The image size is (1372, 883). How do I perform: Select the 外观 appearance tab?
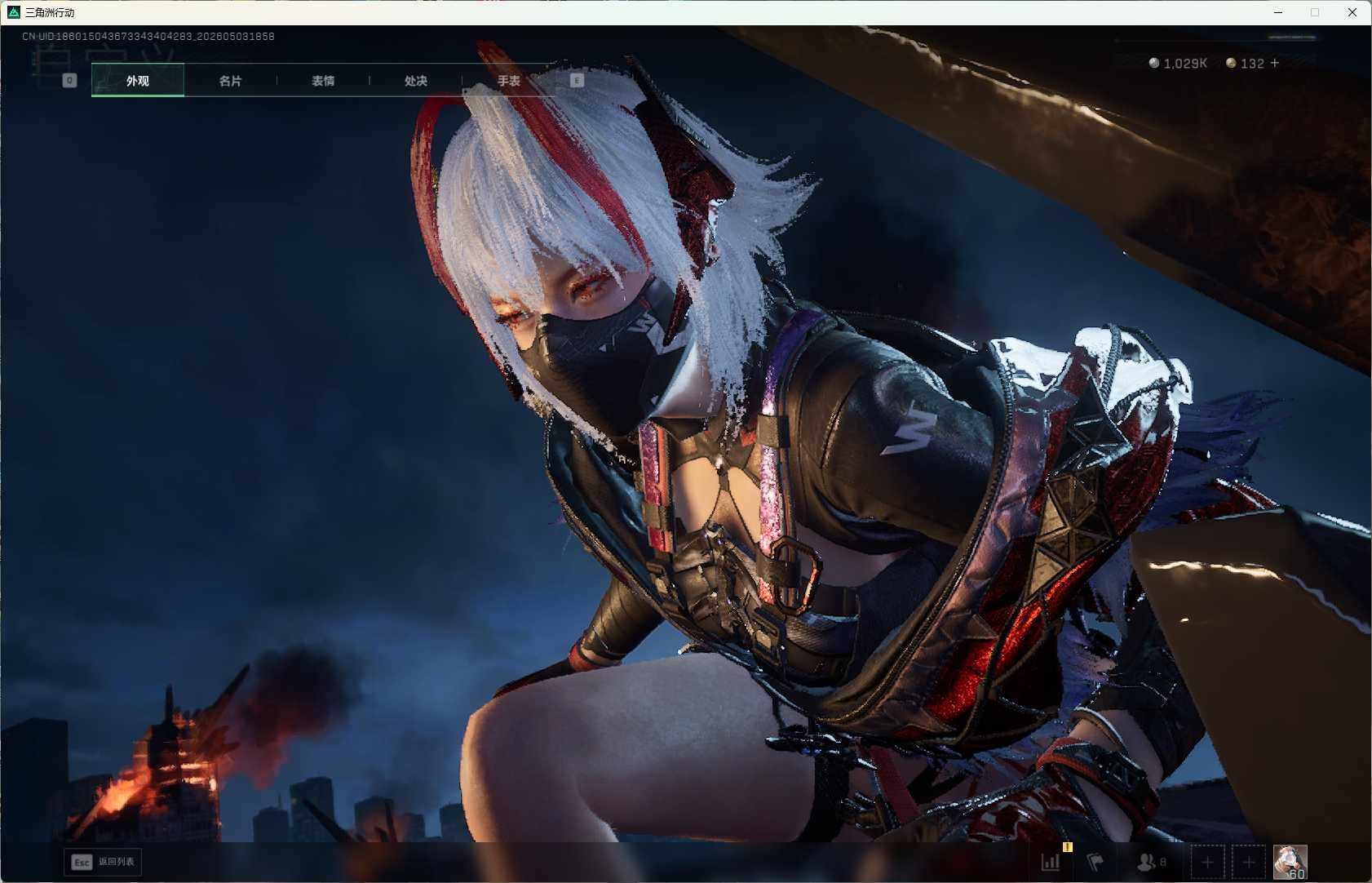click(138, 80)
